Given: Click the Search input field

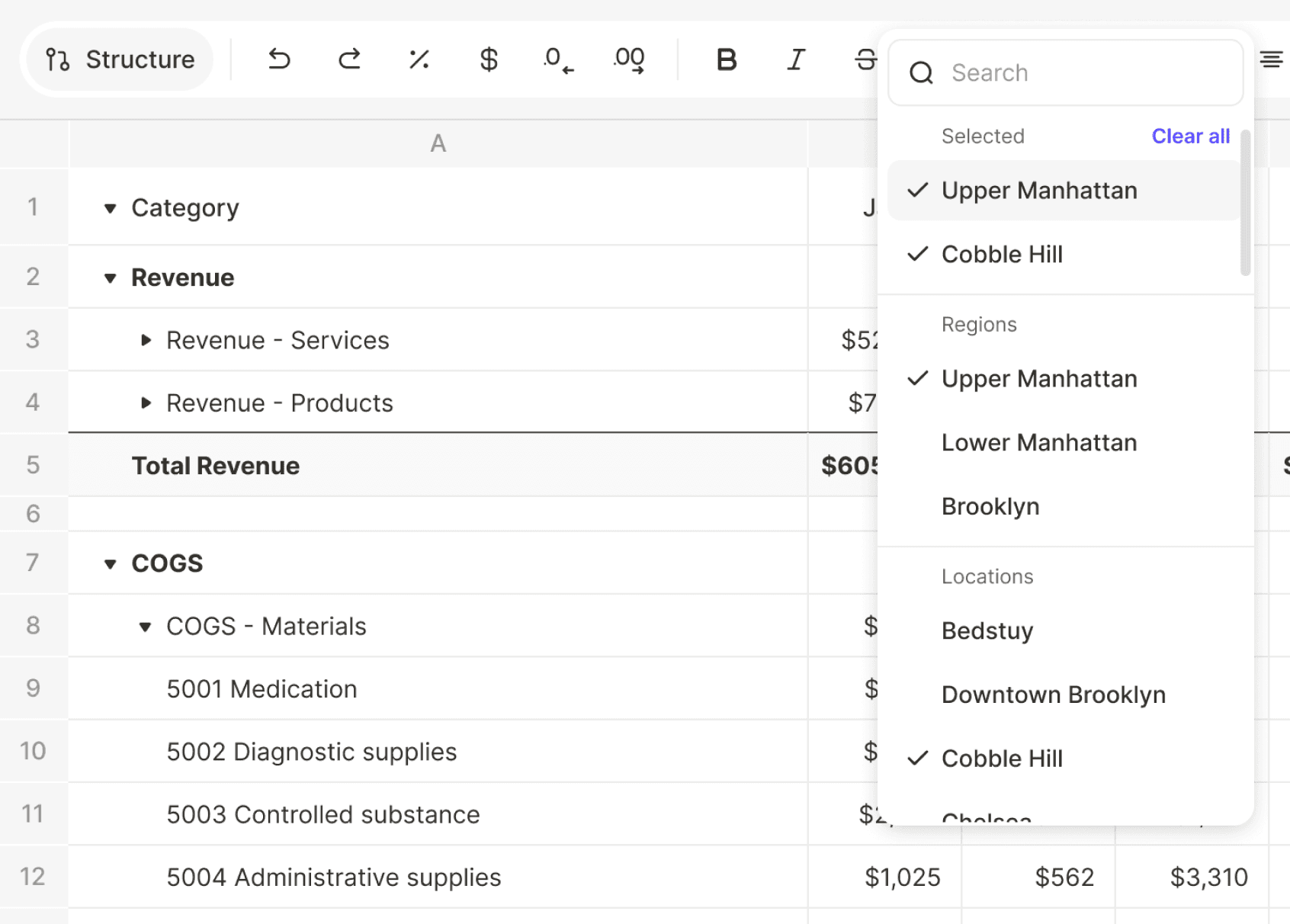Looking at the screenshot, I should [1066, 72].
